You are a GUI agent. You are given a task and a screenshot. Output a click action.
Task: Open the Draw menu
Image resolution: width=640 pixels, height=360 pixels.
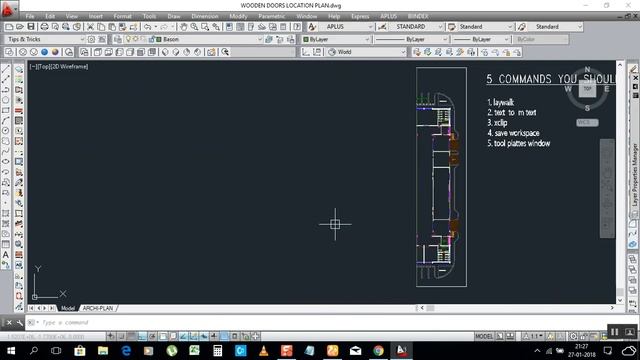tap(174, 16)
